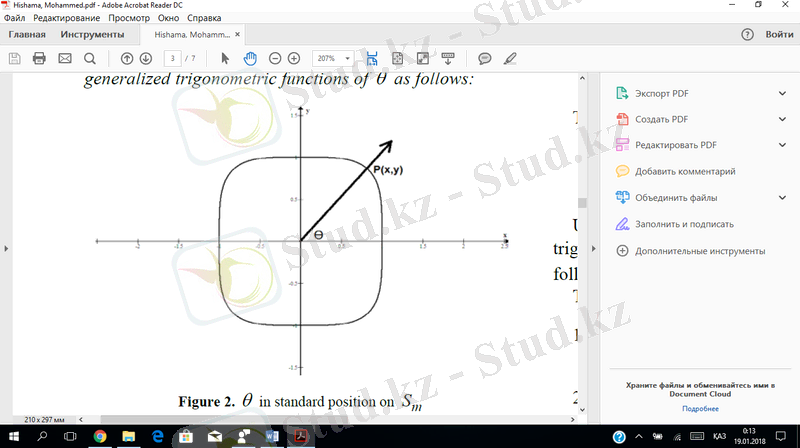The width and height of the screenshot is (800, 448).
Task: Expand the Редактировать PDF tool
Action: pyautogui.click(x=782, y=145)
